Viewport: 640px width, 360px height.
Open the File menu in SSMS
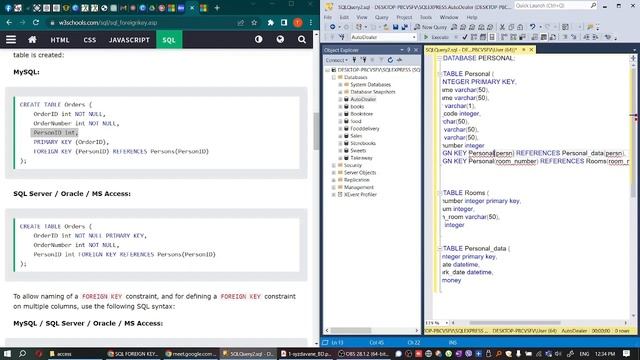[x=328, y=17]
